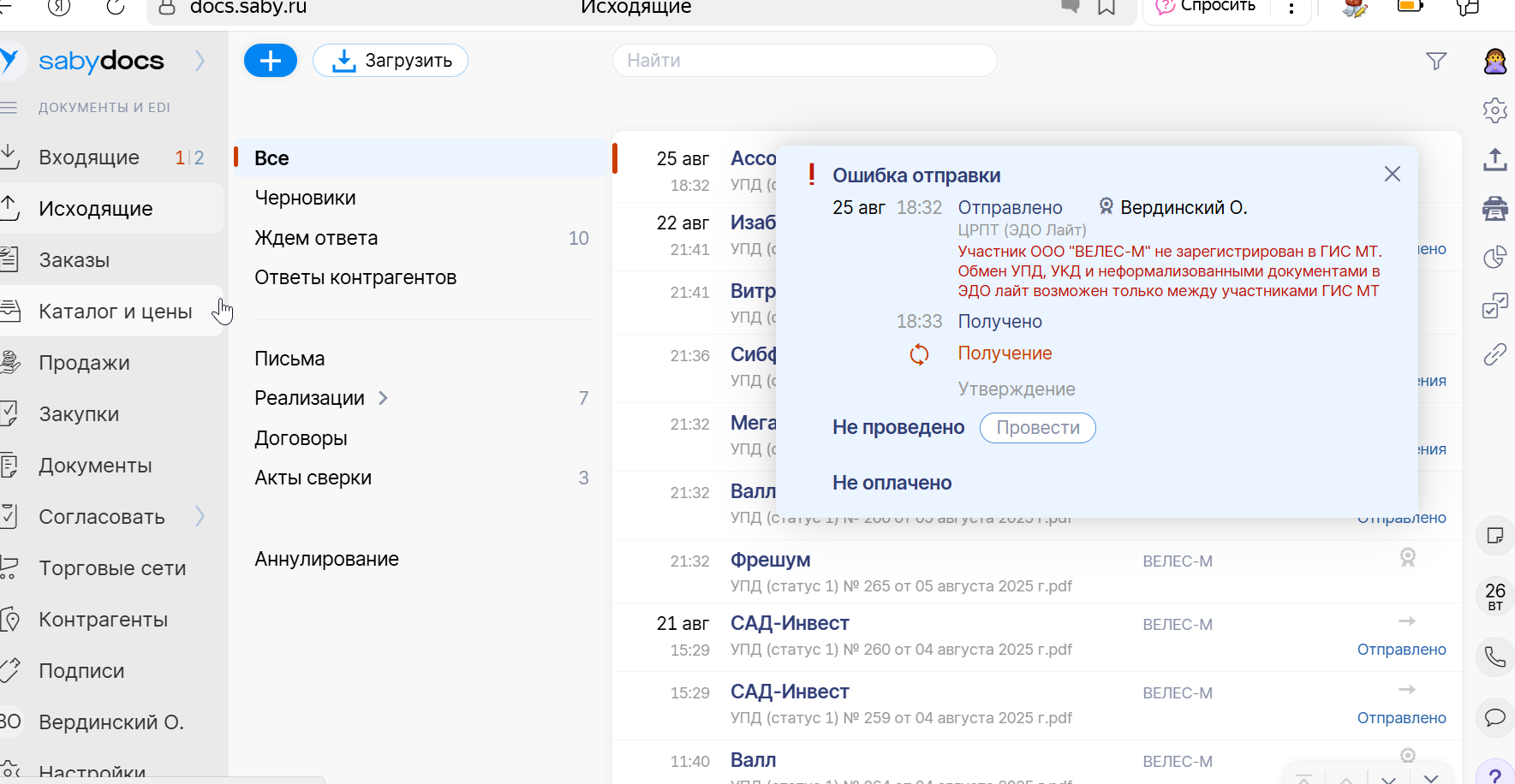The width and height of the screenshot is (1515, 784).
Task: Click Вердинский О. signer name in popup
Action: coord(1184,208)
